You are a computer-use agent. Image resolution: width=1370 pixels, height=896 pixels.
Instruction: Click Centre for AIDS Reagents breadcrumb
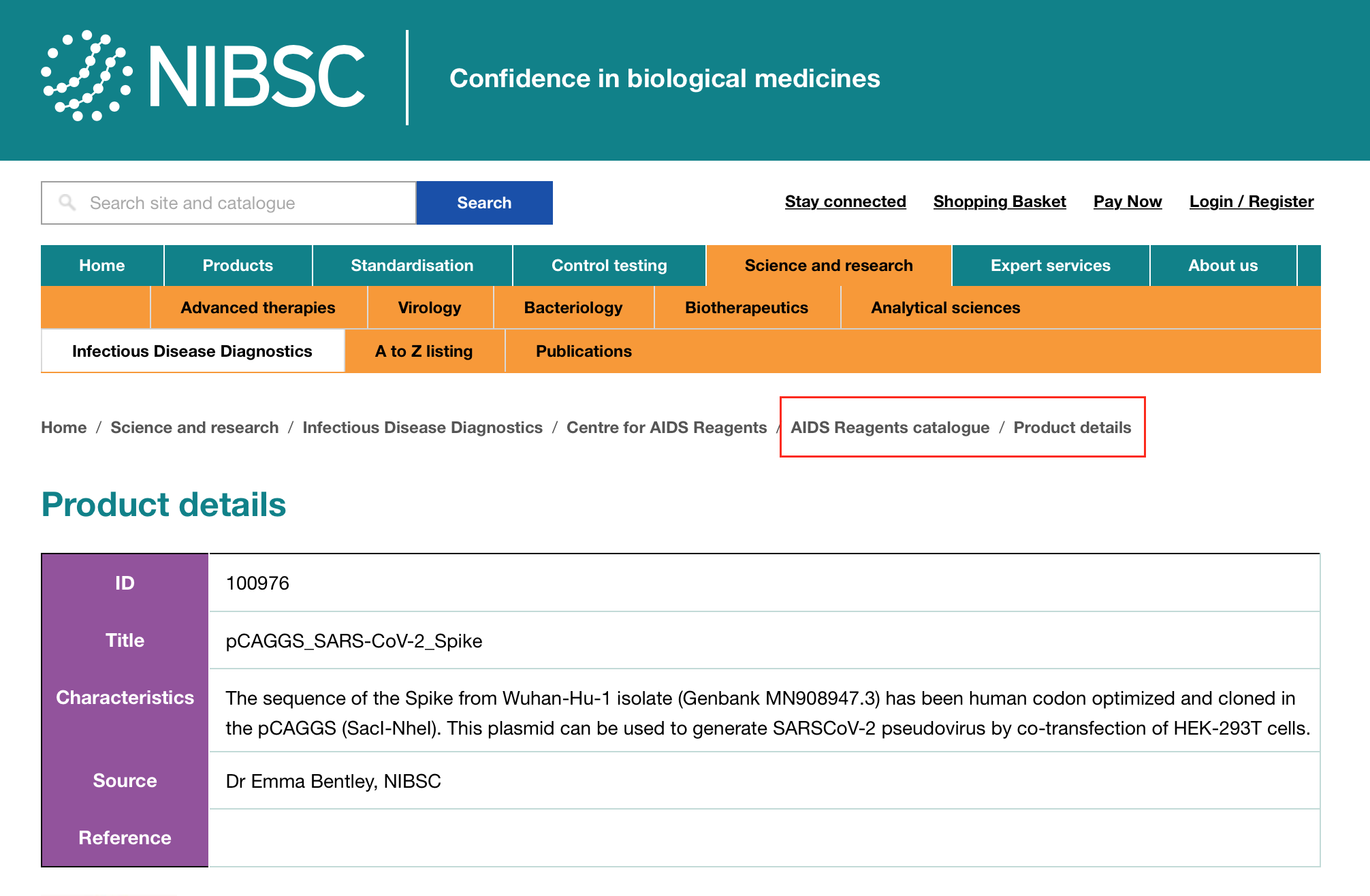pyautogui.click(x=666, y=428)
